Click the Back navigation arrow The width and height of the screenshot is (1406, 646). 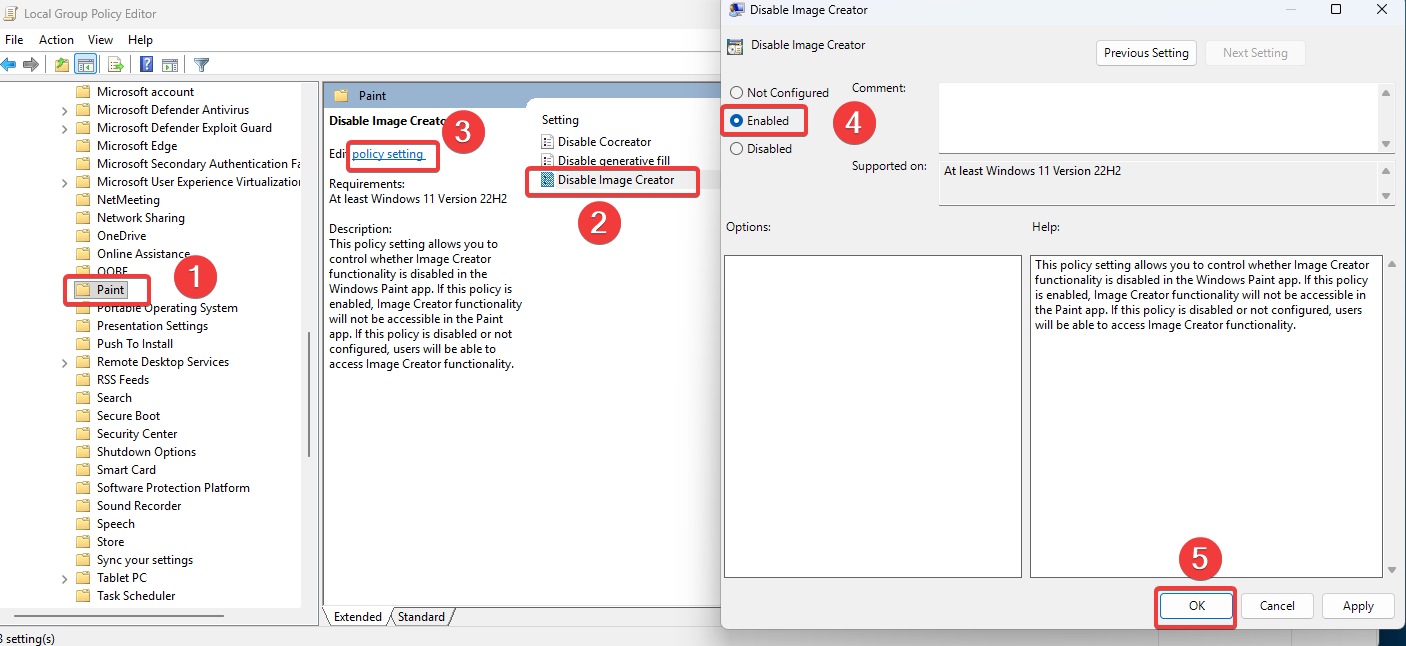(8, 64)
